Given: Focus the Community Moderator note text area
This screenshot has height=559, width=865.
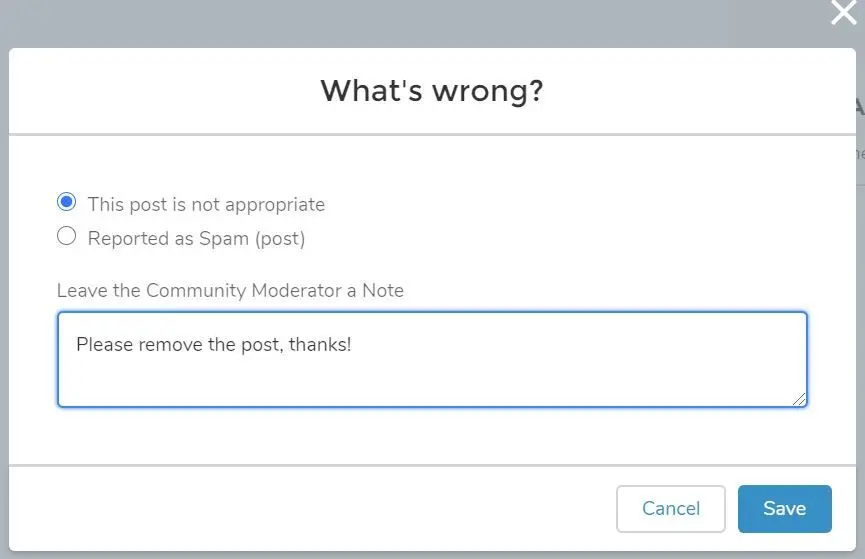Looking at the screenshot, I should coord(432,359).
